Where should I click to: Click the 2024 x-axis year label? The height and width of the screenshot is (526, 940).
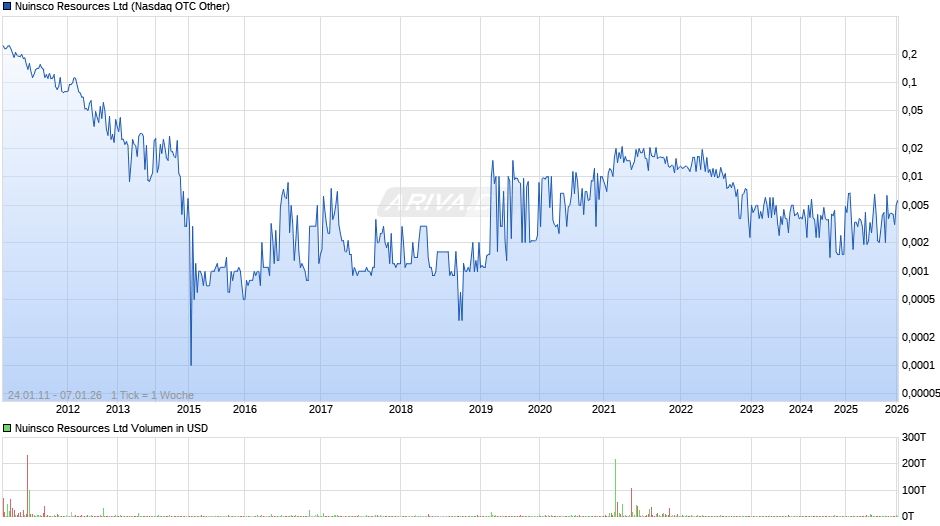801,409
